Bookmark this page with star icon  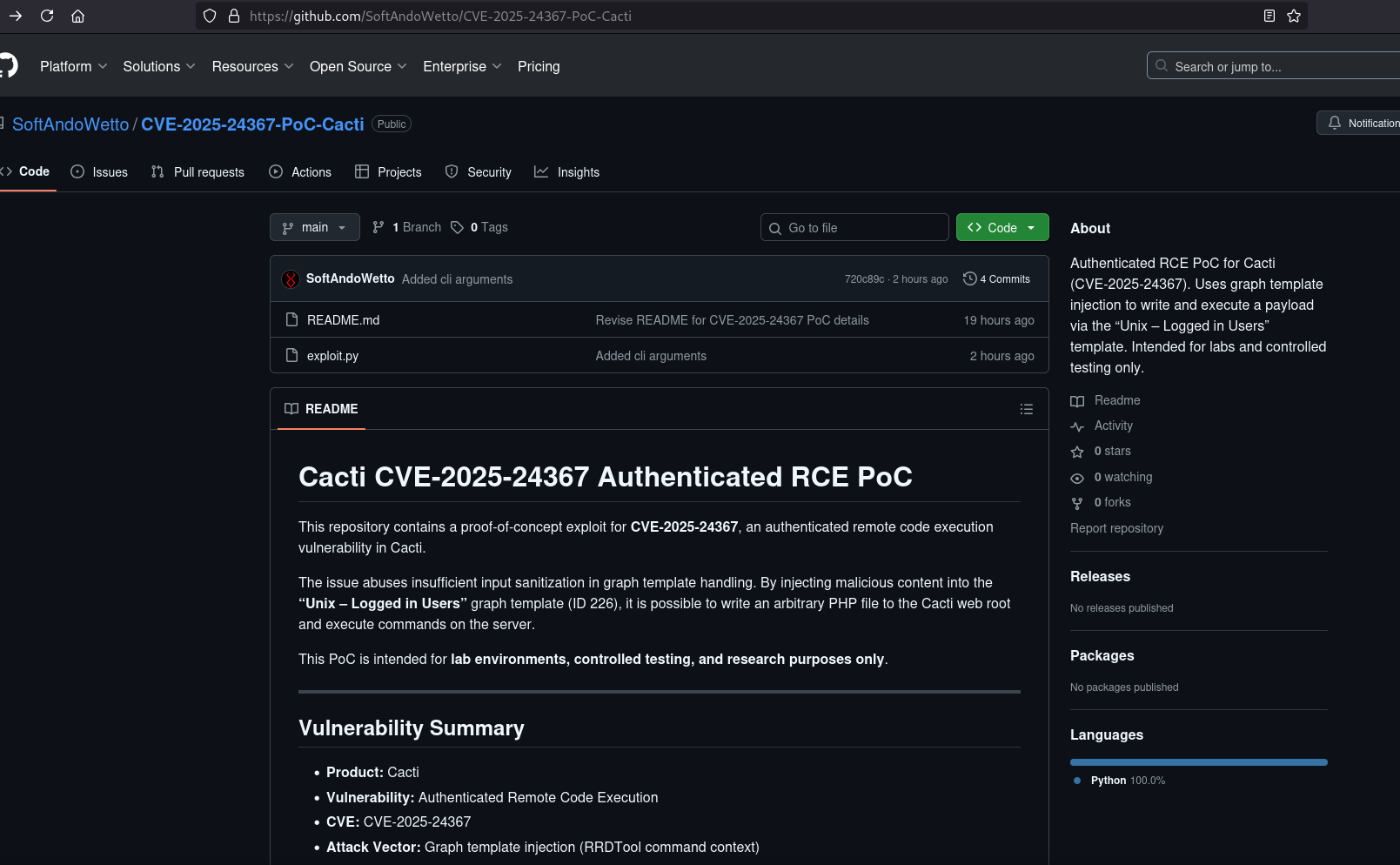tap(1294, 16)
